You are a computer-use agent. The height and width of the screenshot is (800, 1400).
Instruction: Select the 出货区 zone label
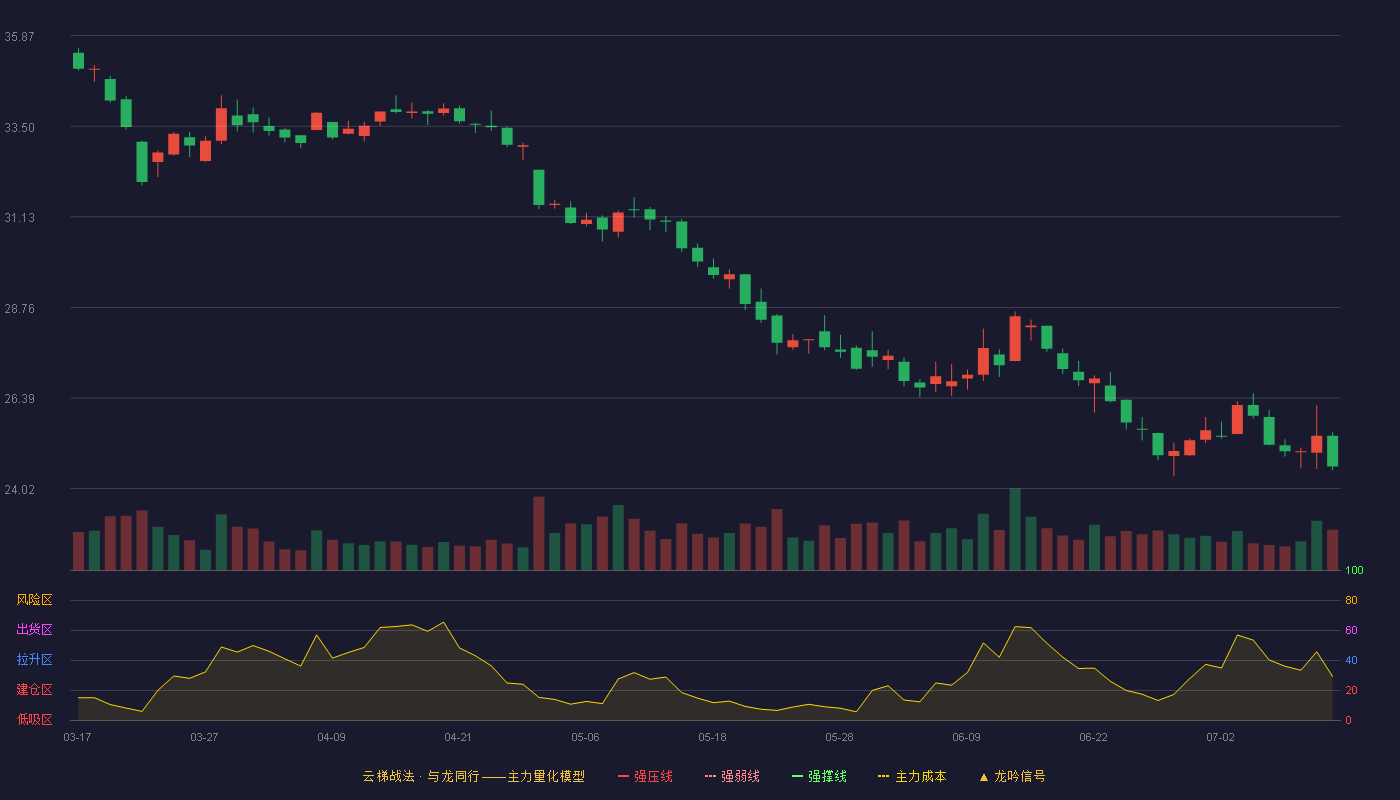(x=34, y=630)
